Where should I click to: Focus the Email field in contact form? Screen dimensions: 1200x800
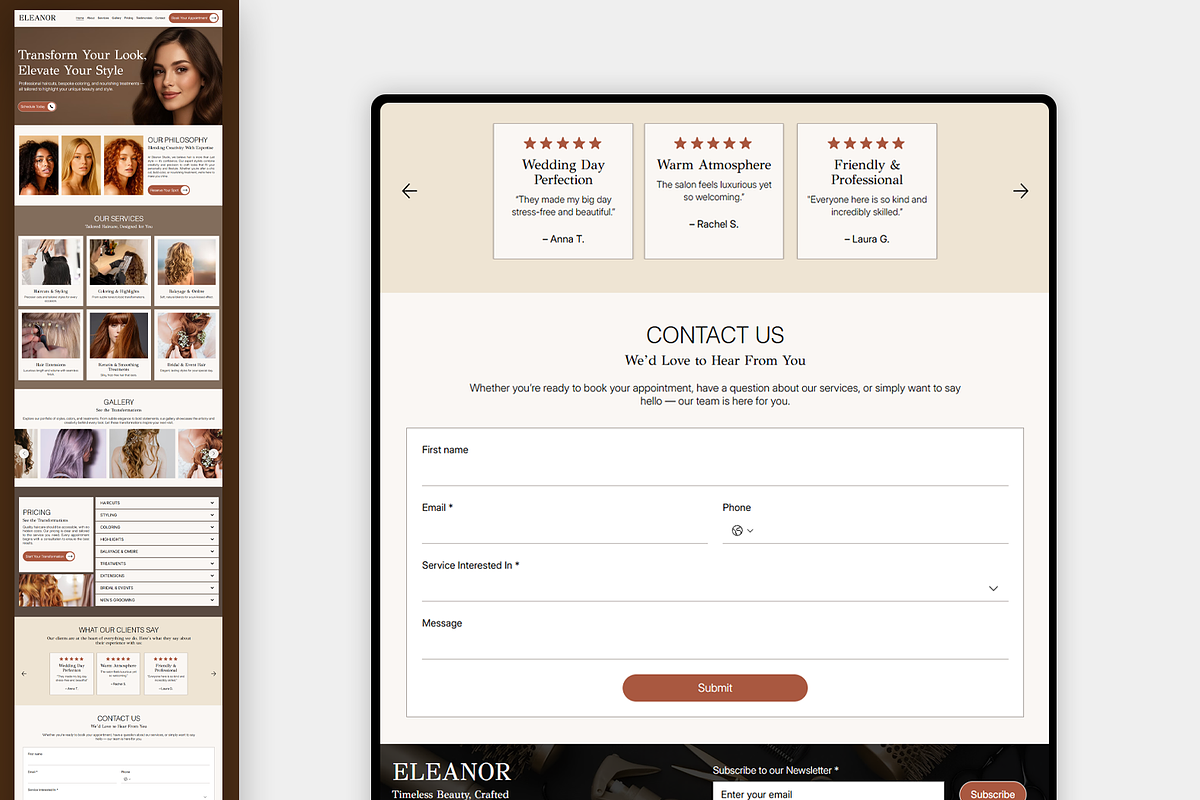565,531
